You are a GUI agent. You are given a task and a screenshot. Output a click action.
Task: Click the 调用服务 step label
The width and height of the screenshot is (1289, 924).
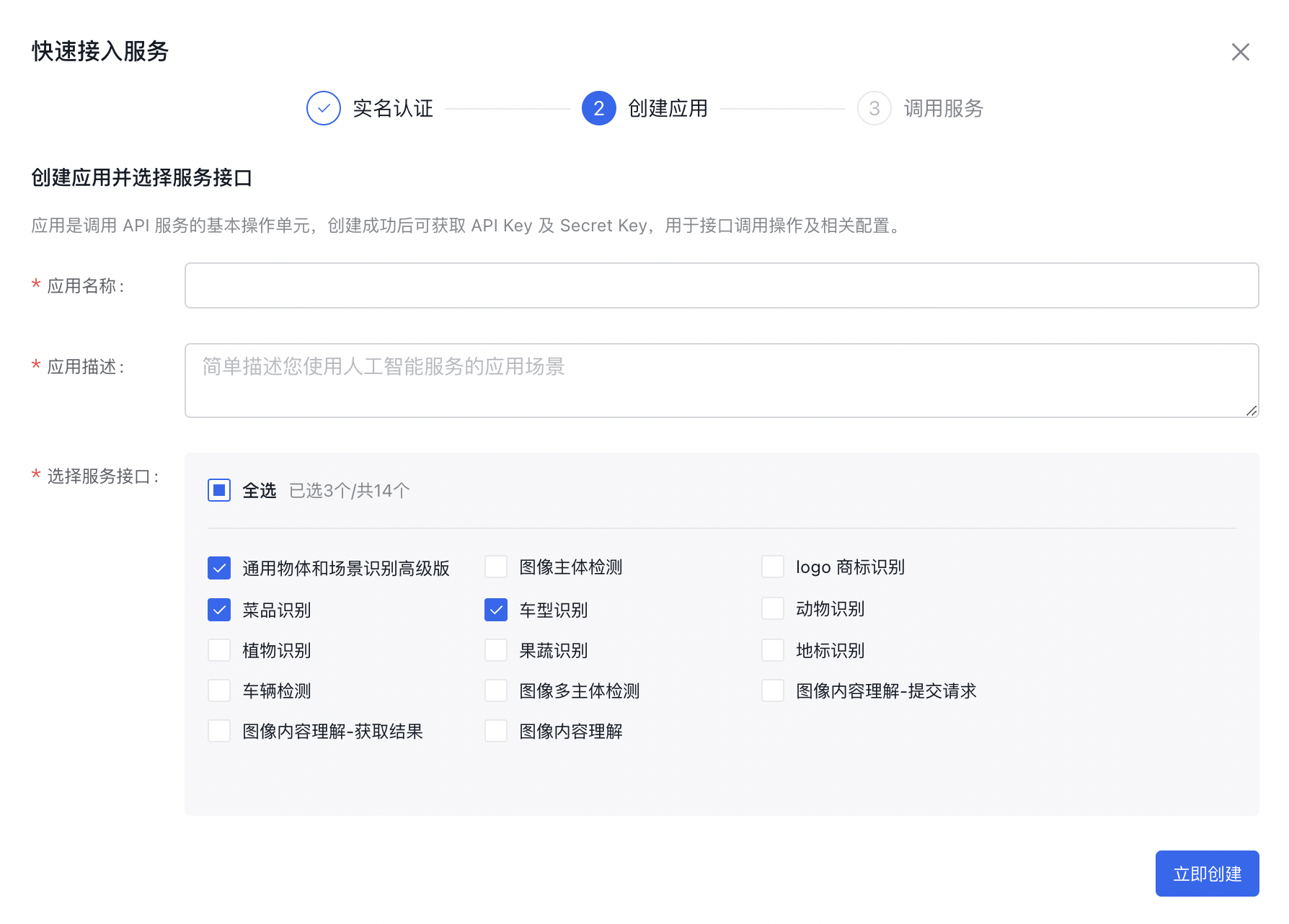944,109
